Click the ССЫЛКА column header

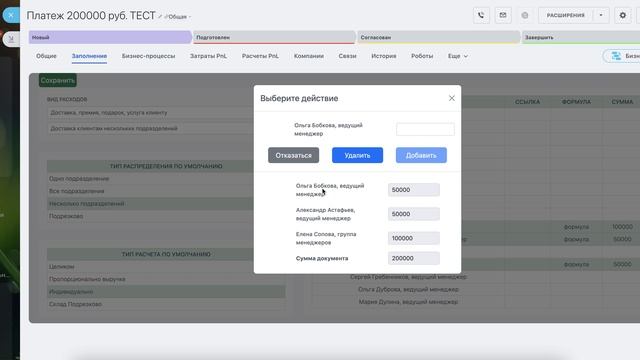click(527, 102)
